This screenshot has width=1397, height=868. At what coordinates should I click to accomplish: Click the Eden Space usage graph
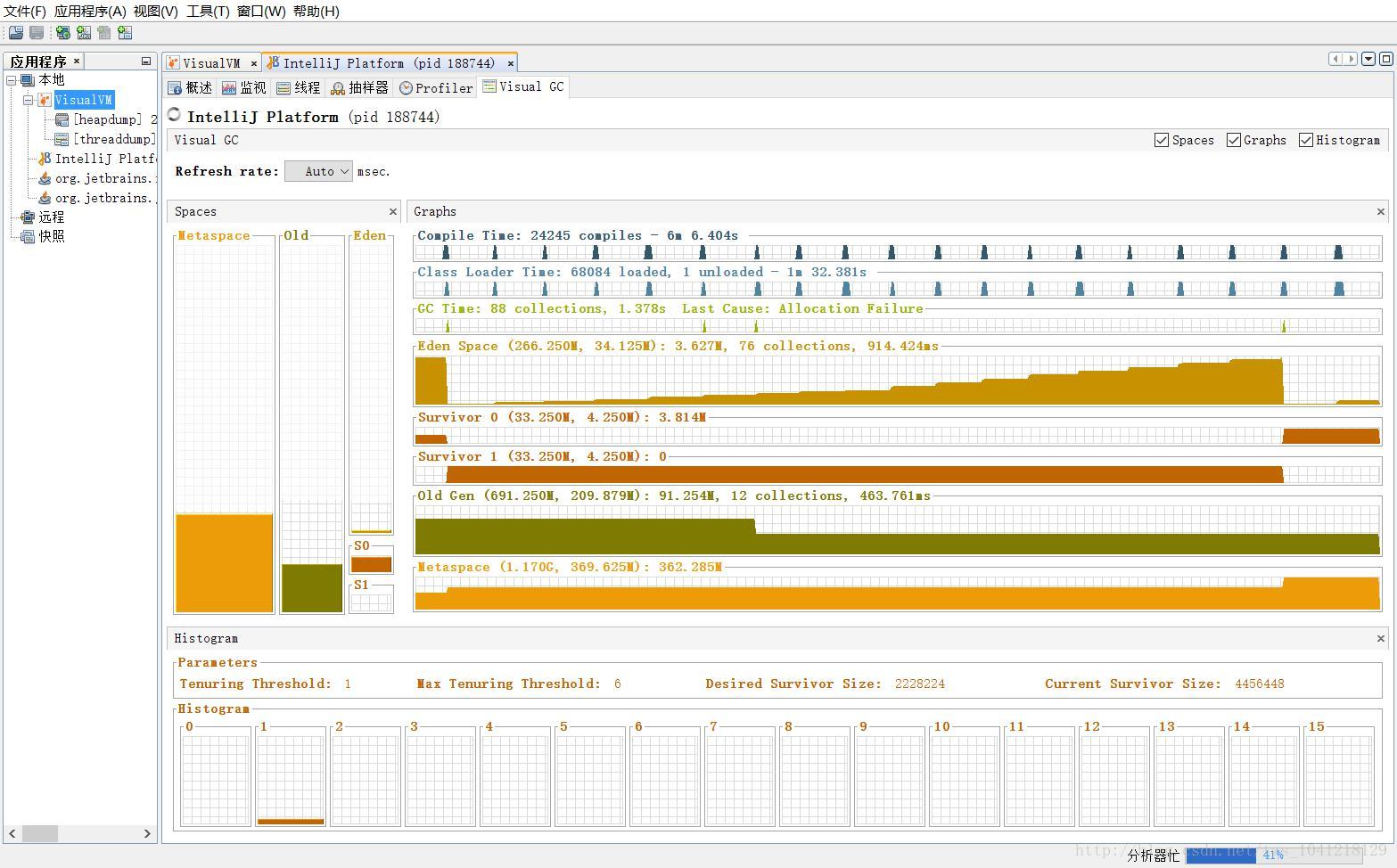pos(897,381)
